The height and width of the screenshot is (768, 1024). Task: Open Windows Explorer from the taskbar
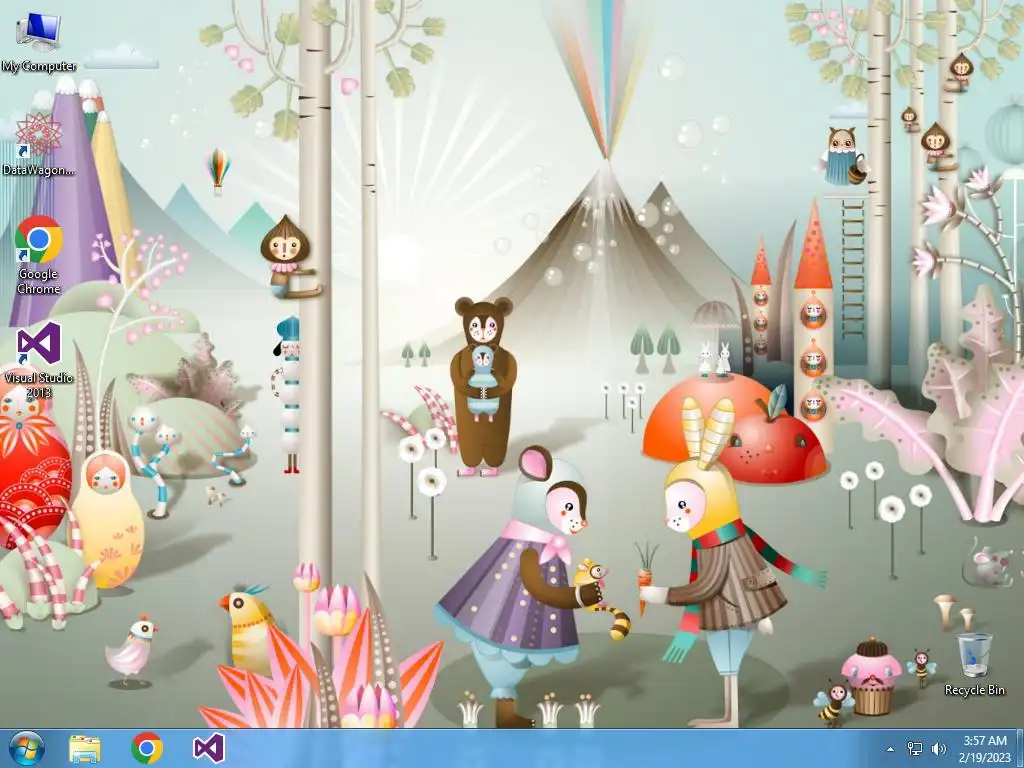(85, 749)
